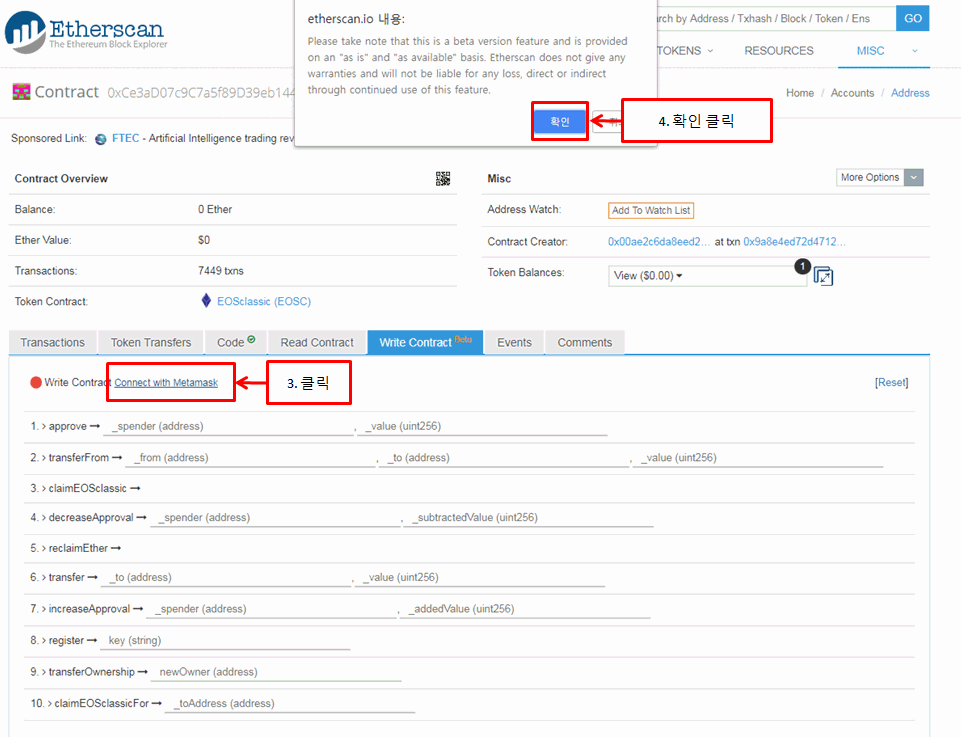Screen dimensions: 961x737
Task: Click the search by Address/Txhash field
Action: (775, 18)
